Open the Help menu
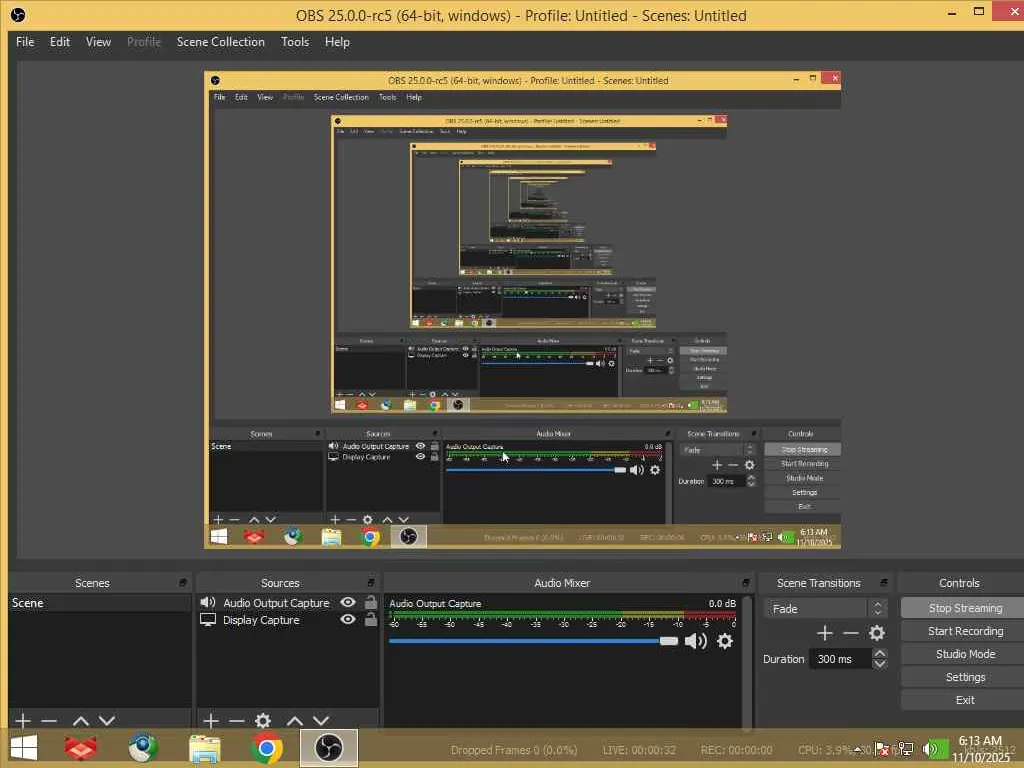Screen dimensions: 1024x768 [x=337, y=42]
